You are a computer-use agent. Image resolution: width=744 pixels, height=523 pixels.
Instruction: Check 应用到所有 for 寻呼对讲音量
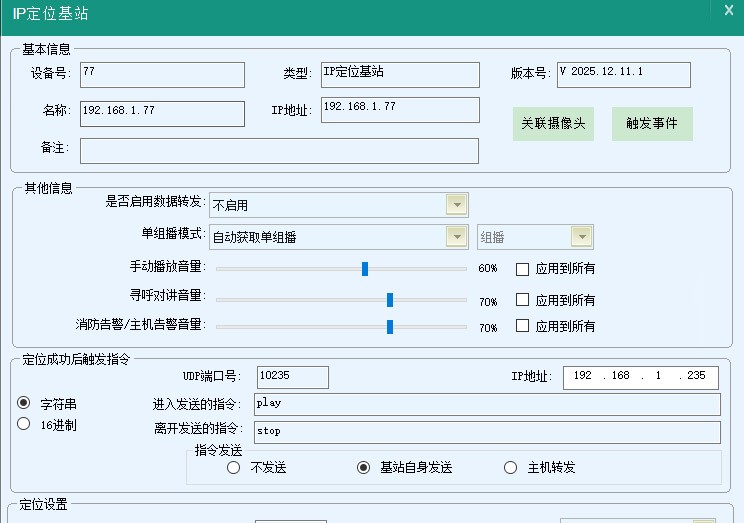(522, 299)
